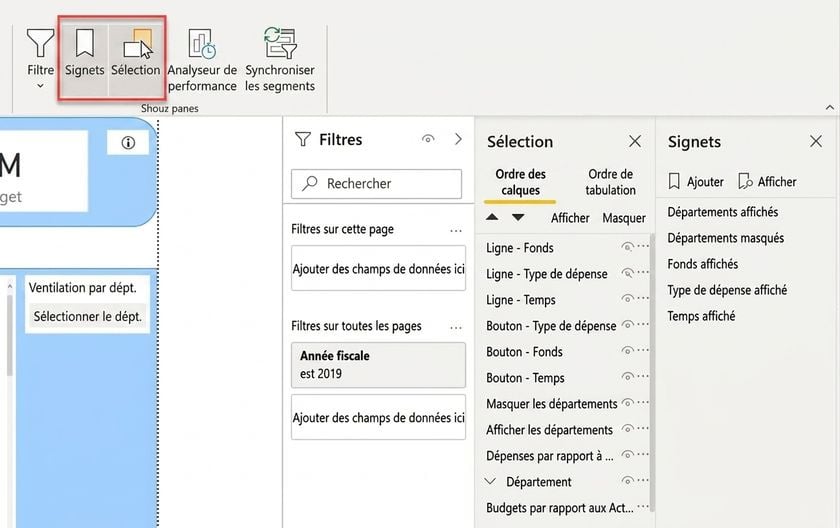Select Afficher les départements layer
Screen dimensions: 840x528
tap(549, 430)
